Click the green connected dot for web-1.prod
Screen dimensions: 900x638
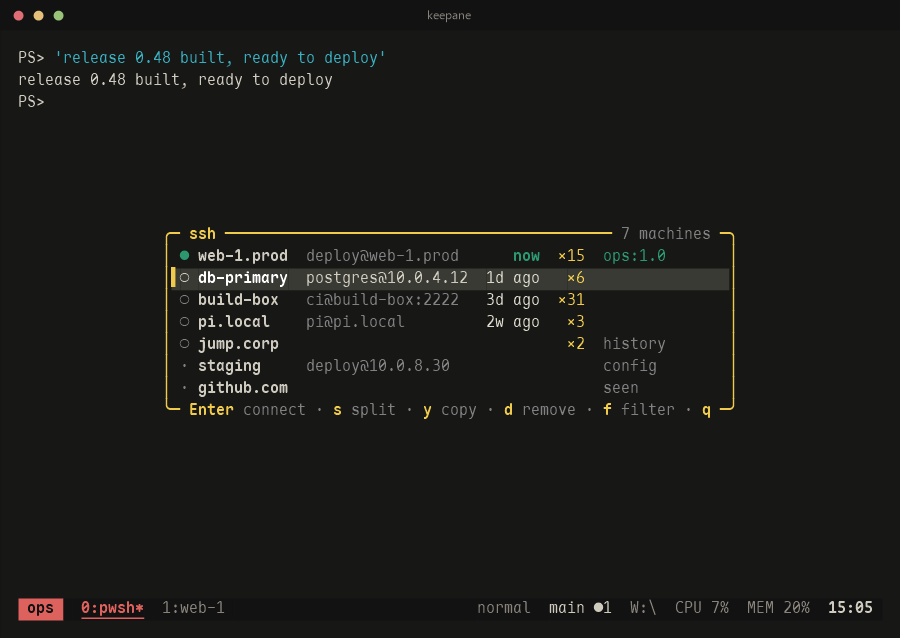tap(184, 256)
